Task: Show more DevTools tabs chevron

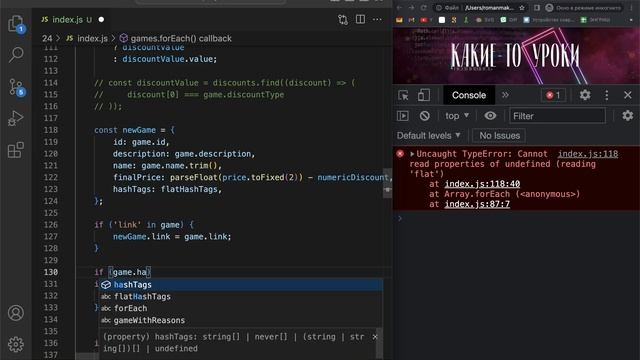Action: coord(505,95)
